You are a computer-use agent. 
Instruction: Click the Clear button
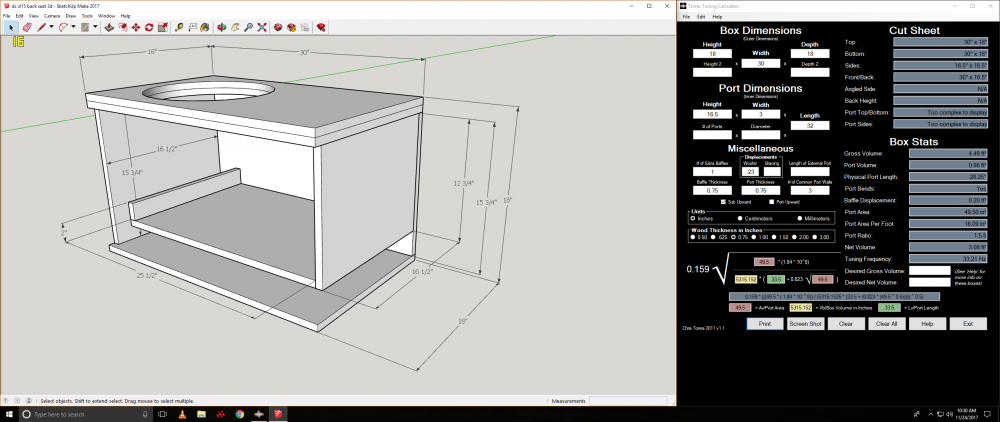tap(846, 324)
